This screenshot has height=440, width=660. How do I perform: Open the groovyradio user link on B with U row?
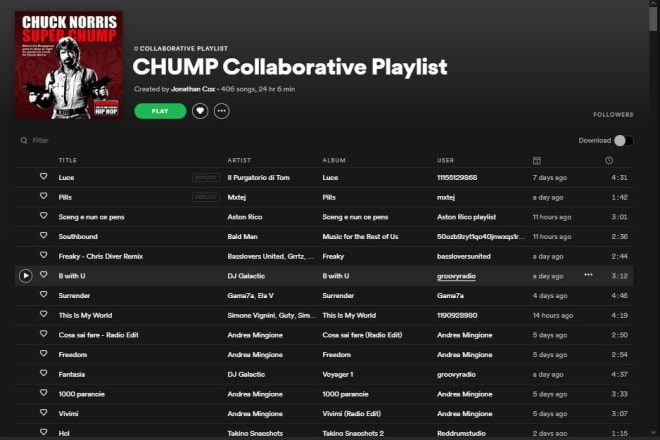coord(456,276)
